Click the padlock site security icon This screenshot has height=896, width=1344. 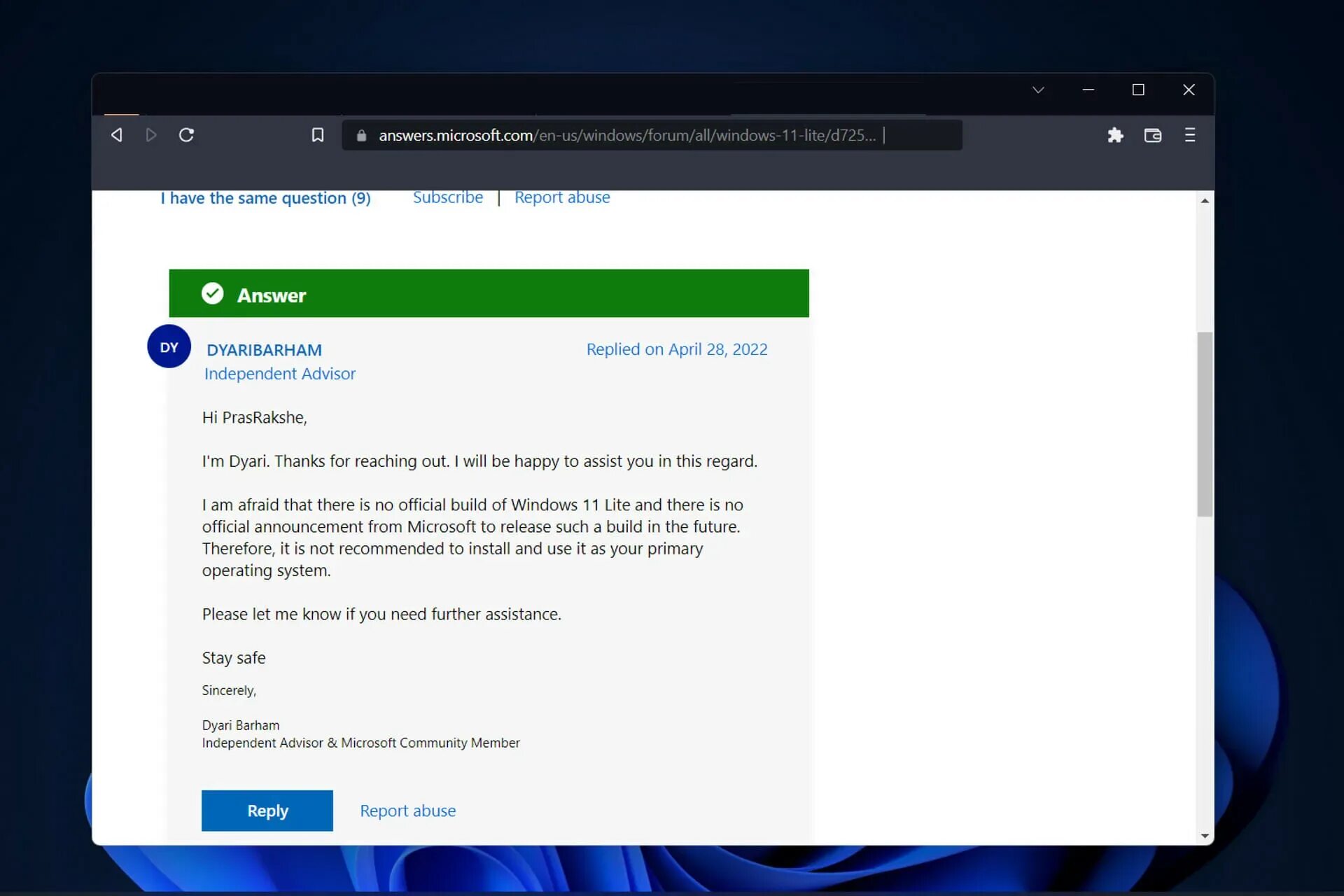[x=361, y=136]
